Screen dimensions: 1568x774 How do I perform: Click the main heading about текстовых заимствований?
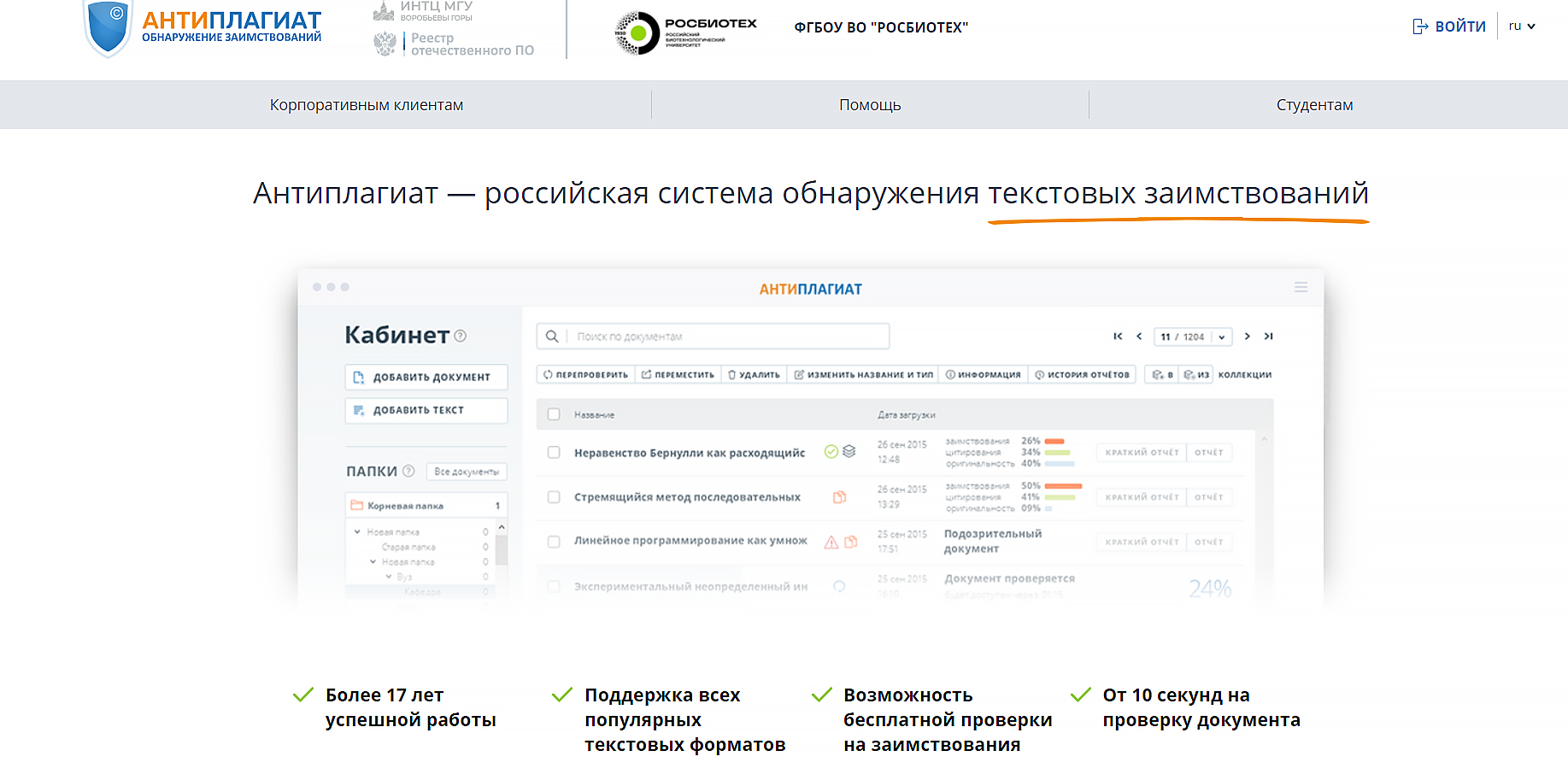pyautogui.click(x=811, y=193)
